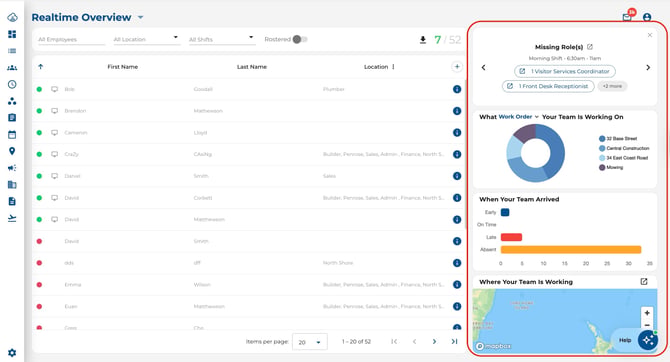This screenshot has width=670, height=362.
Task: Toggle the Rostered switch
Action: tap(300, 39)
